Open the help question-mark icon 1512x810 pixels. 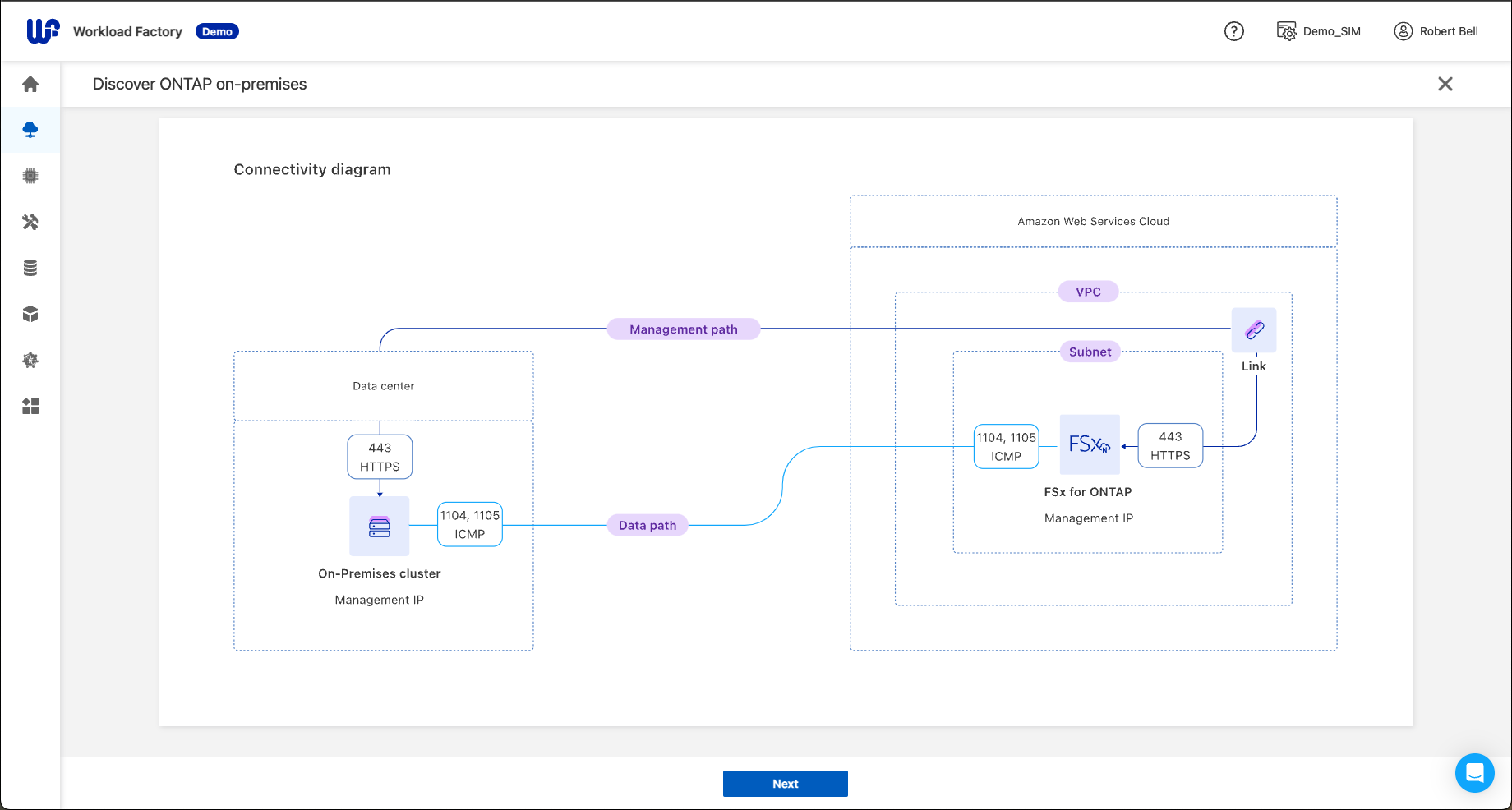pos(1233,31)
